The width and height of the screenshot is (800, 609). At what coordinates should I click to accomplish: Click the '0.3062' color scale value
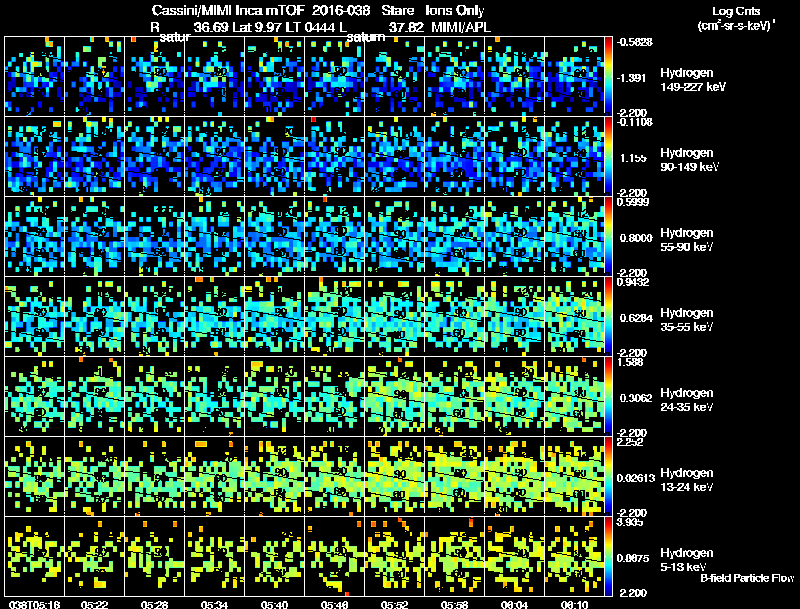click(636, 398)
